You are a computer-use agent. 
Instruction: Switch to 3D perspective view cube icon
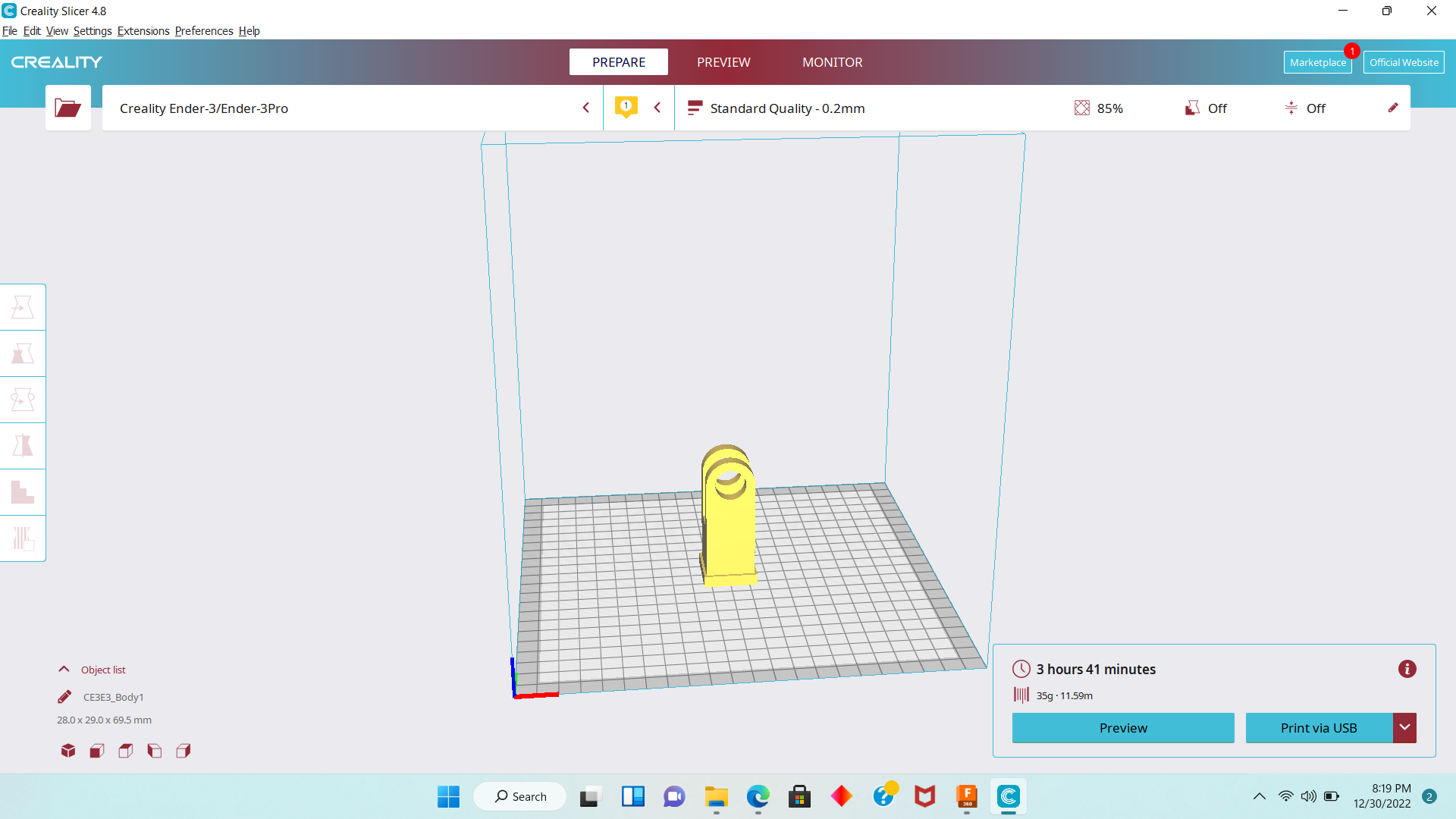coord(68,751)
